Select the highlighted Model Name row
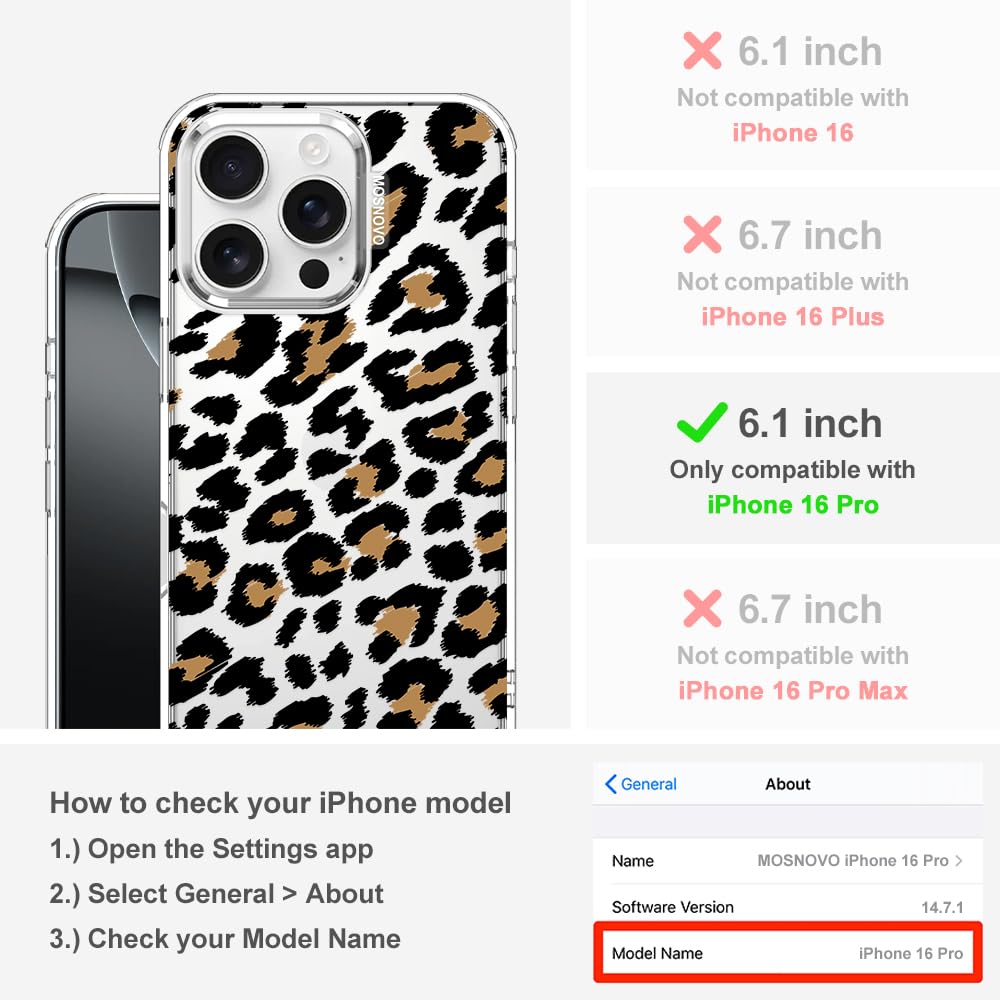This screenshot has width=1000, height=1000. pos(788,953)
